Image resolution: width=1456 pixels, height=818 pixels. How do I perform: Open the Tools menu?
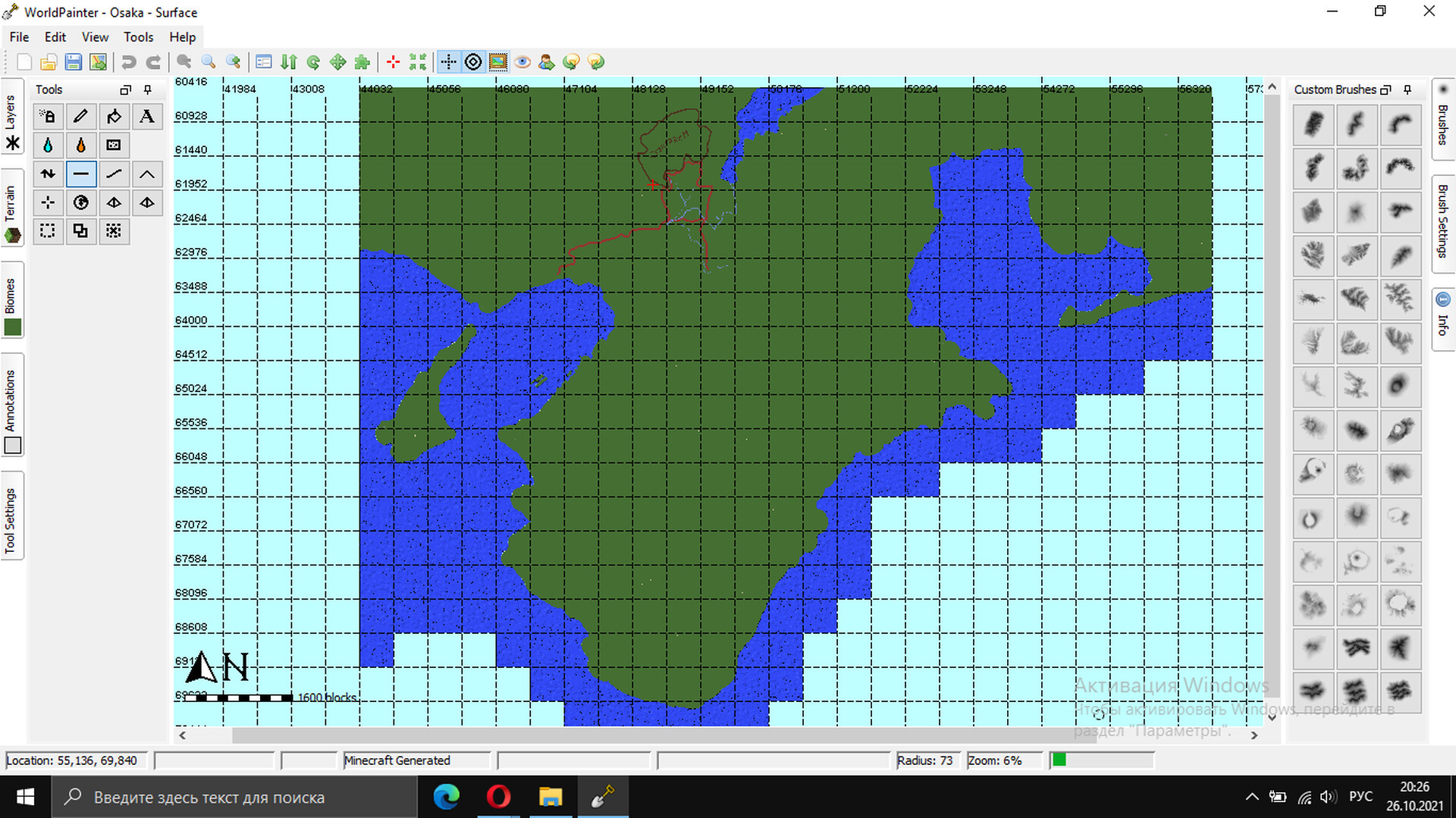click(x=138, y=36)
